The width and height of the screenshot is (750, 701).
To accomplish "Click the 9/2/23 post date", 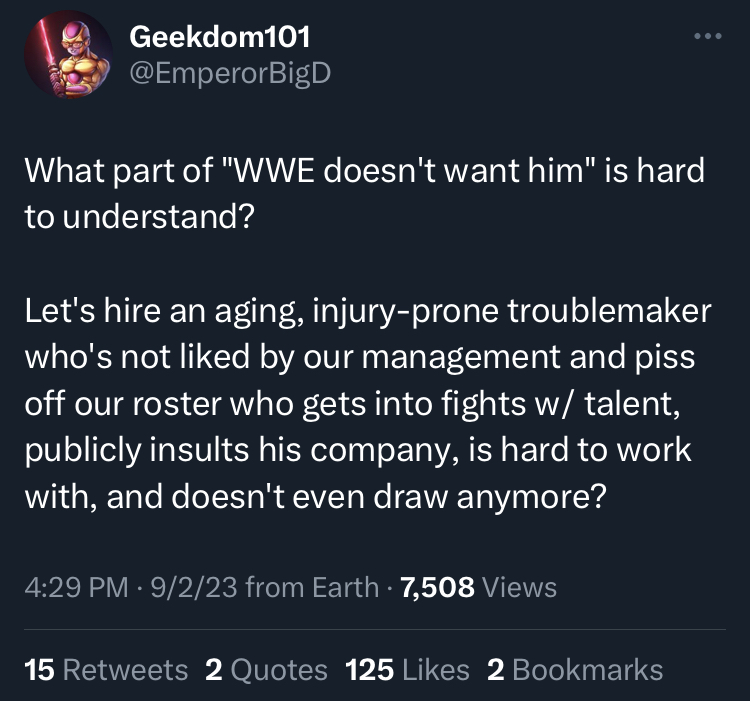I will click(x=190, y=587).
